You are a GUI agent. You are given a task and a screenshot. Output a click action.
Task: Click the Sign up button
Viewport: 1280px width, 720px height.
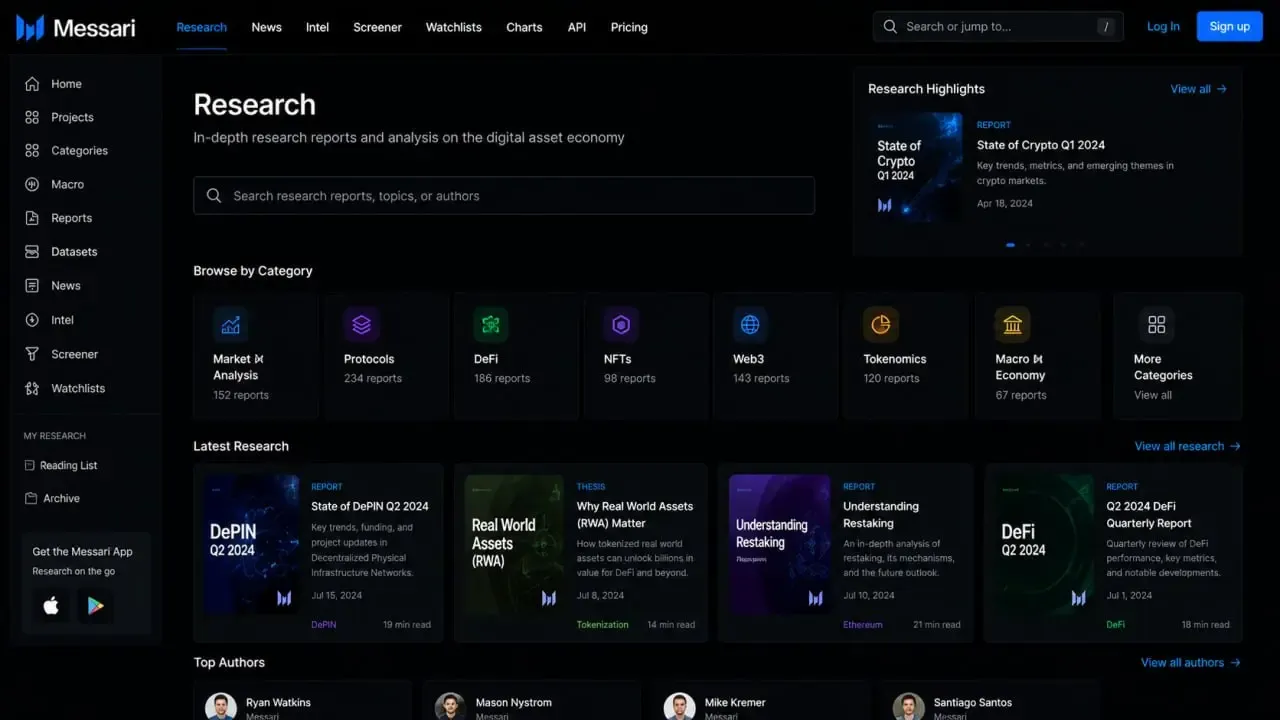click(x=1229, y=27)
